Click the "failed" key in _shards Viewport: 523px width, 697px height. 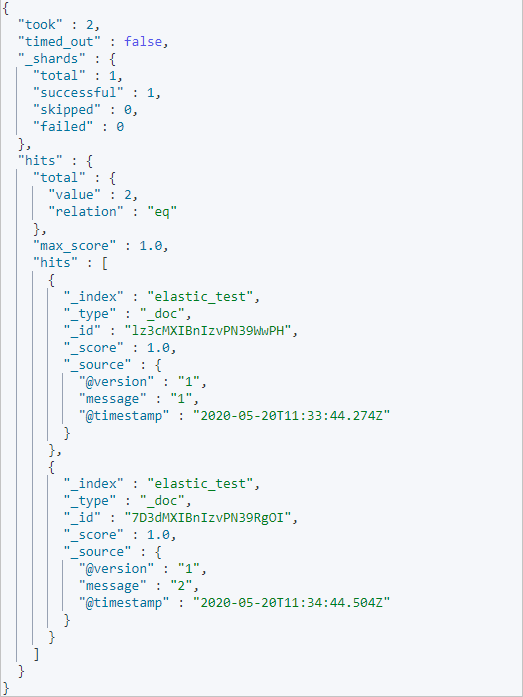coord(64,127)
